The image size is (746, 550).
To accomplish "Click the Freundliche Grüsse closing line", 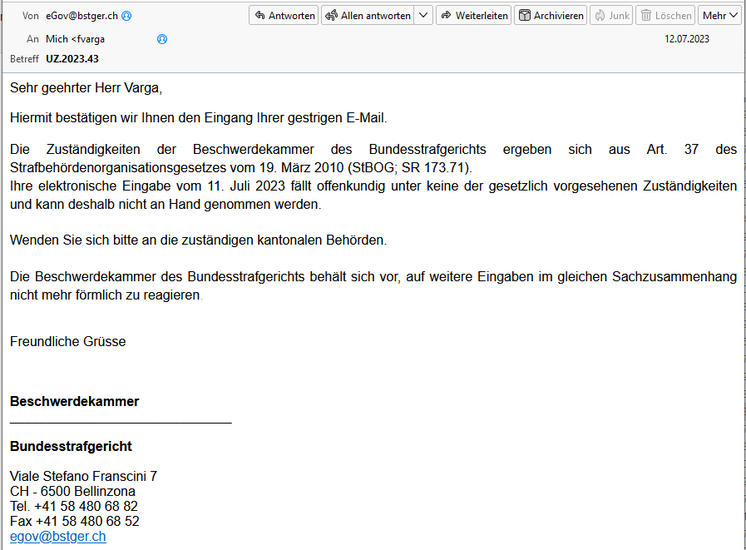I will click(x=68, y=342).
